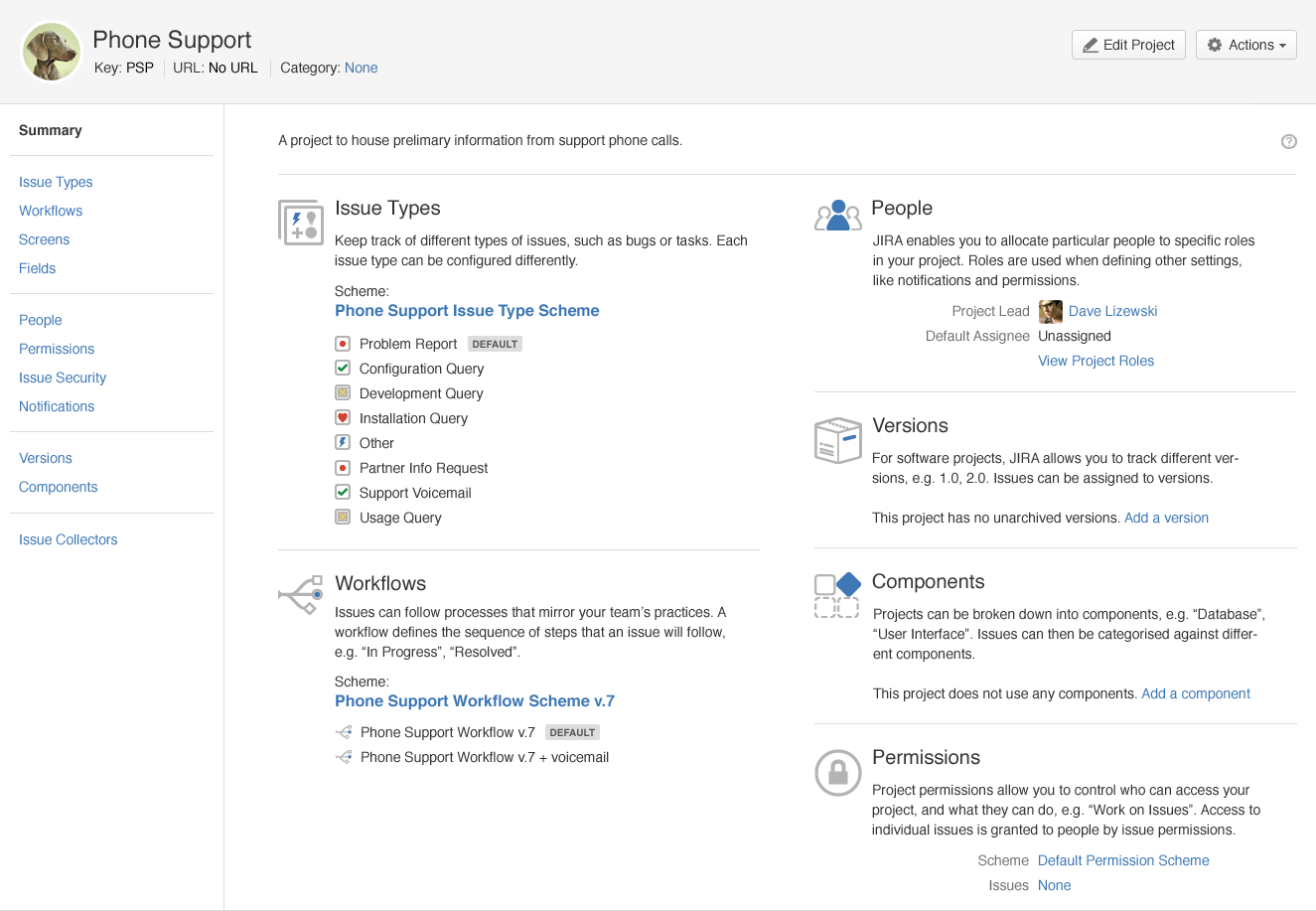Open Issue Collectors in the sidebar
The image size is (1316, 911).
coord(69,539)
